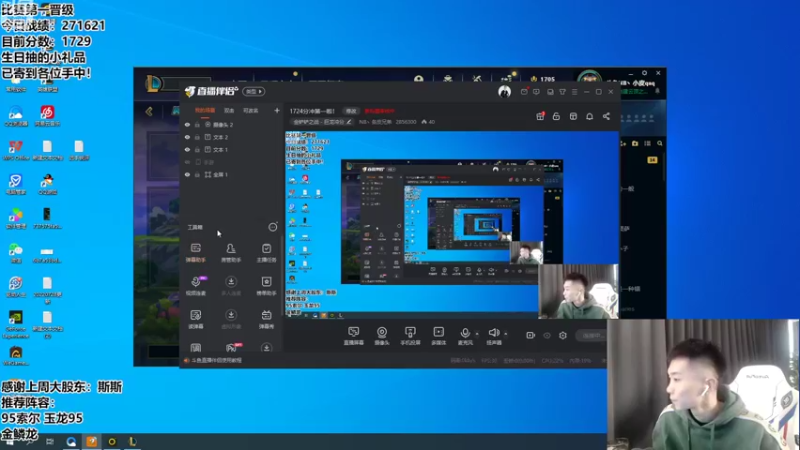The width and height of the screenshot is (800, 450).
Task: Click the 麦克风 microphone icon
Action: (x=464, y=335)
